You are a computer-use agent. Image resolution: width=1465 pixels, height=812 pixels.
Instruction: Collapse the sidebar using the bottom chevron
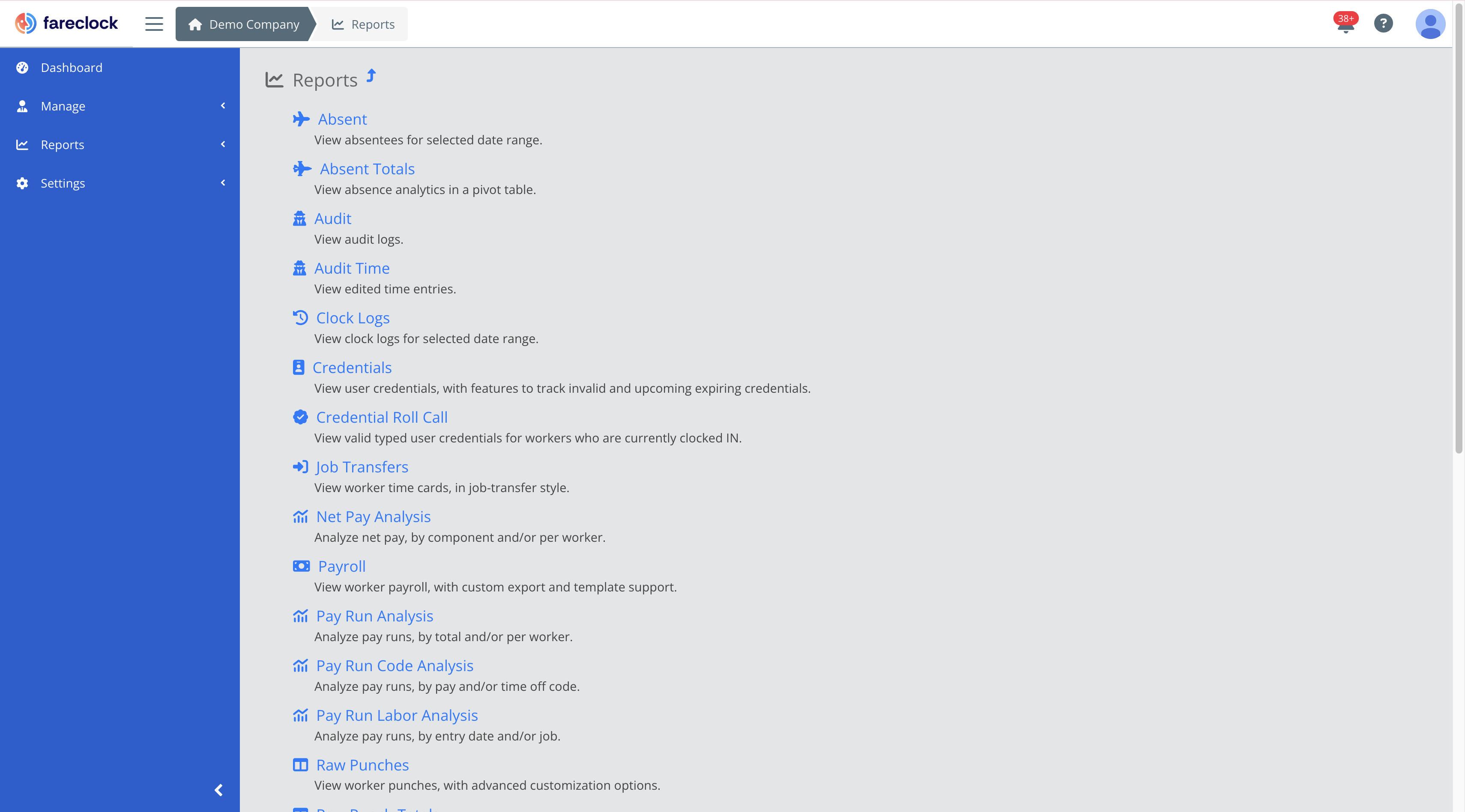point(218,790)
